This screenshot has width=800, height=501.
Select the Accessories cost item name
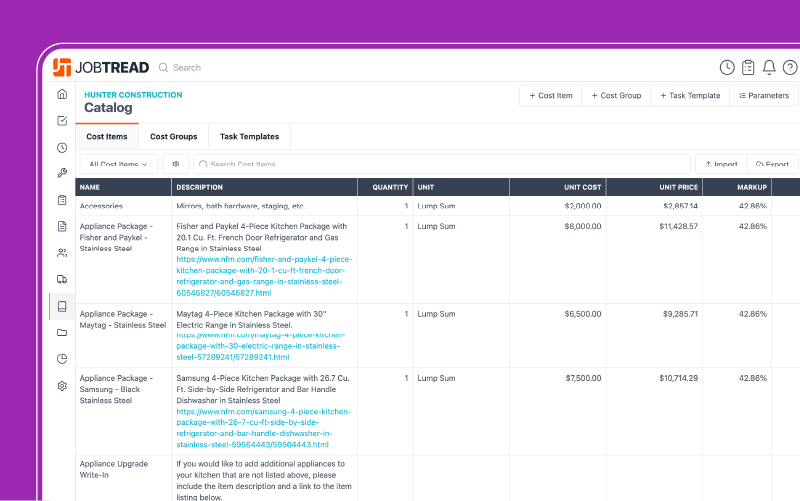[101, 206]
